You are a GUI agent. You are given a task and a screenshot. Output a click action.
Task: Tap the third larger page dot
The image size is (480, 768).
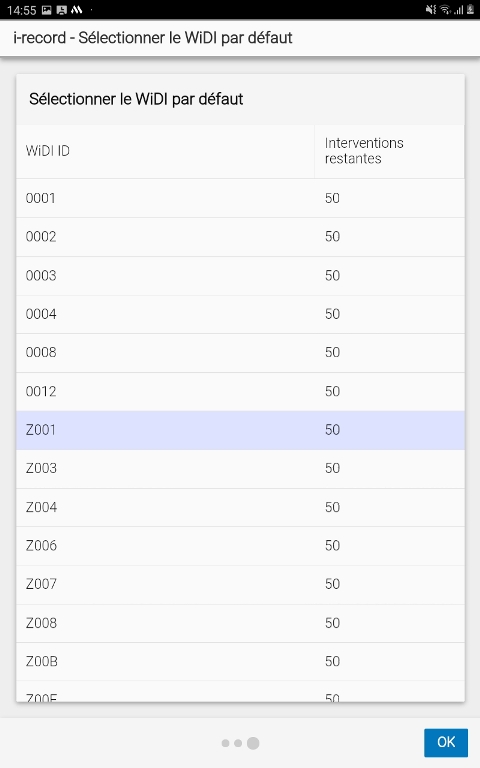[x=253, y=743]
